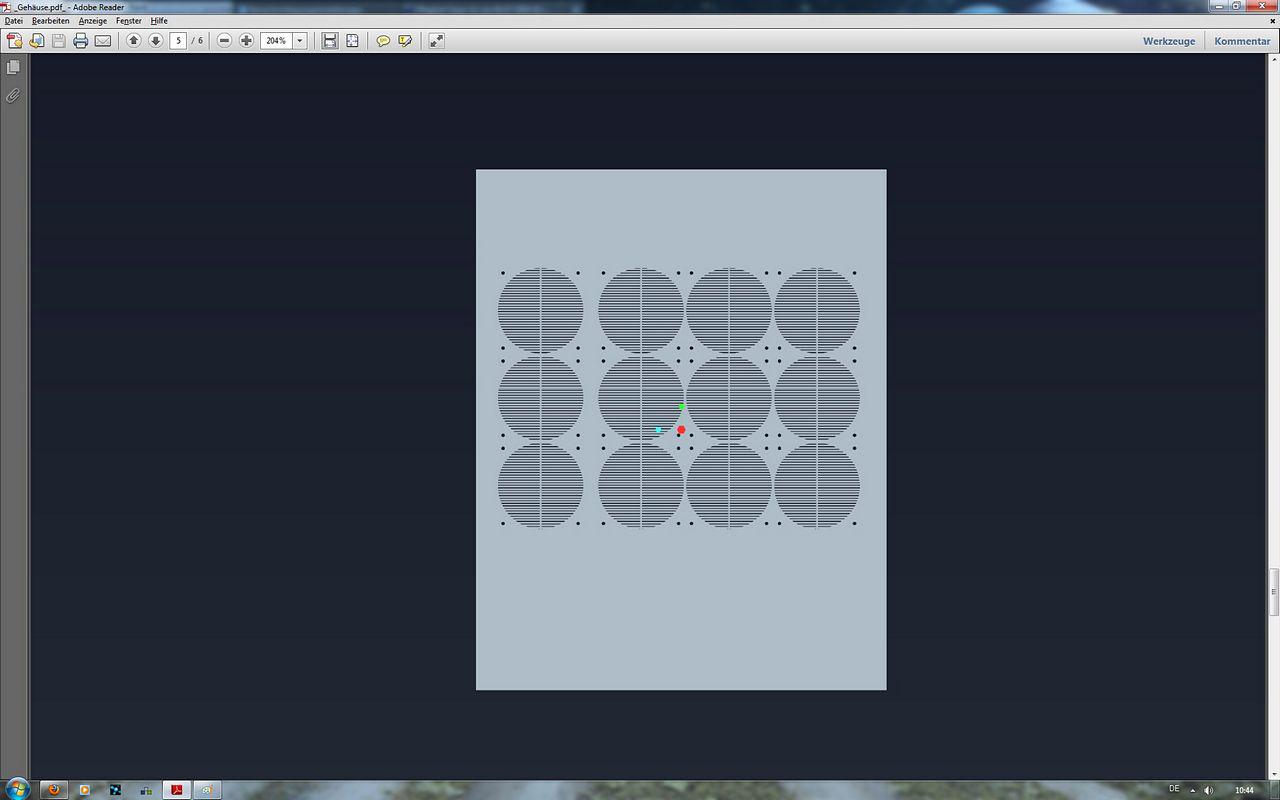Toggle fit one full page view
Image resolution: width=1280 pixels, height=800 pixels.
tap(352, 41)
